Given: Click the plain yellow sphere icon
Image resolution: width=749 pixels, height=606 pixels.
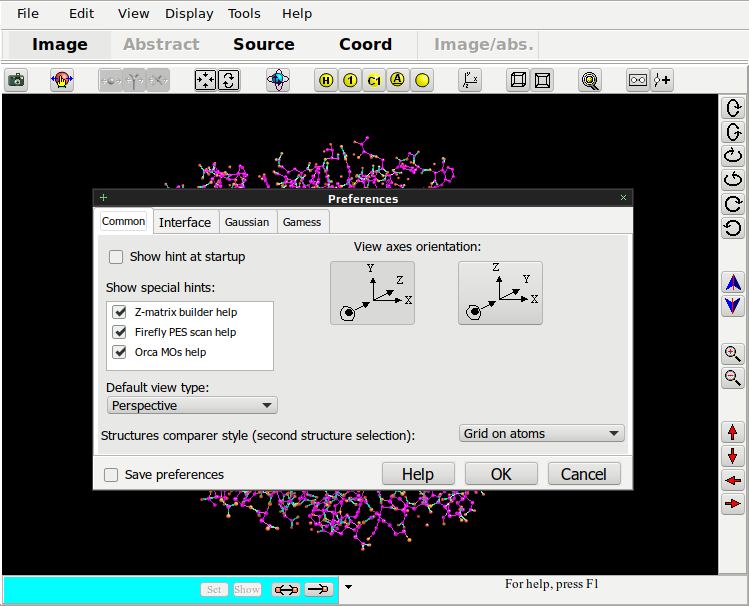Looking at the screenshot, I should click(x=422, y=80).
